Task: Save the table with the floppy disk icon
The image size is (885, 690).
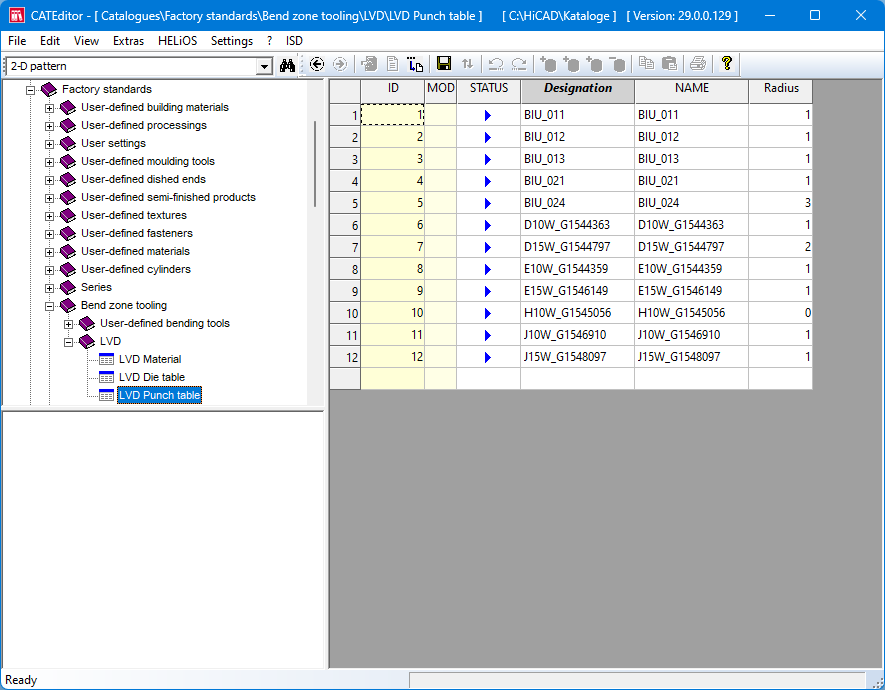Action: [444, 64]
